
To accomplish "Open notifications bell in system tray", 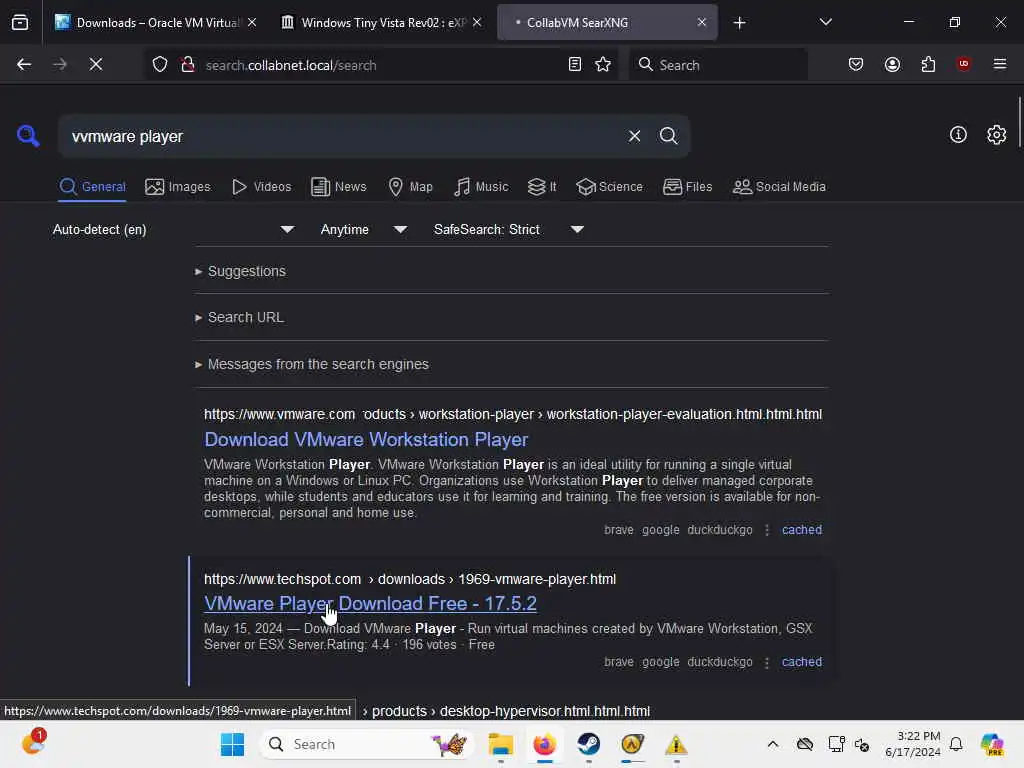I will (x=956, y=744).
